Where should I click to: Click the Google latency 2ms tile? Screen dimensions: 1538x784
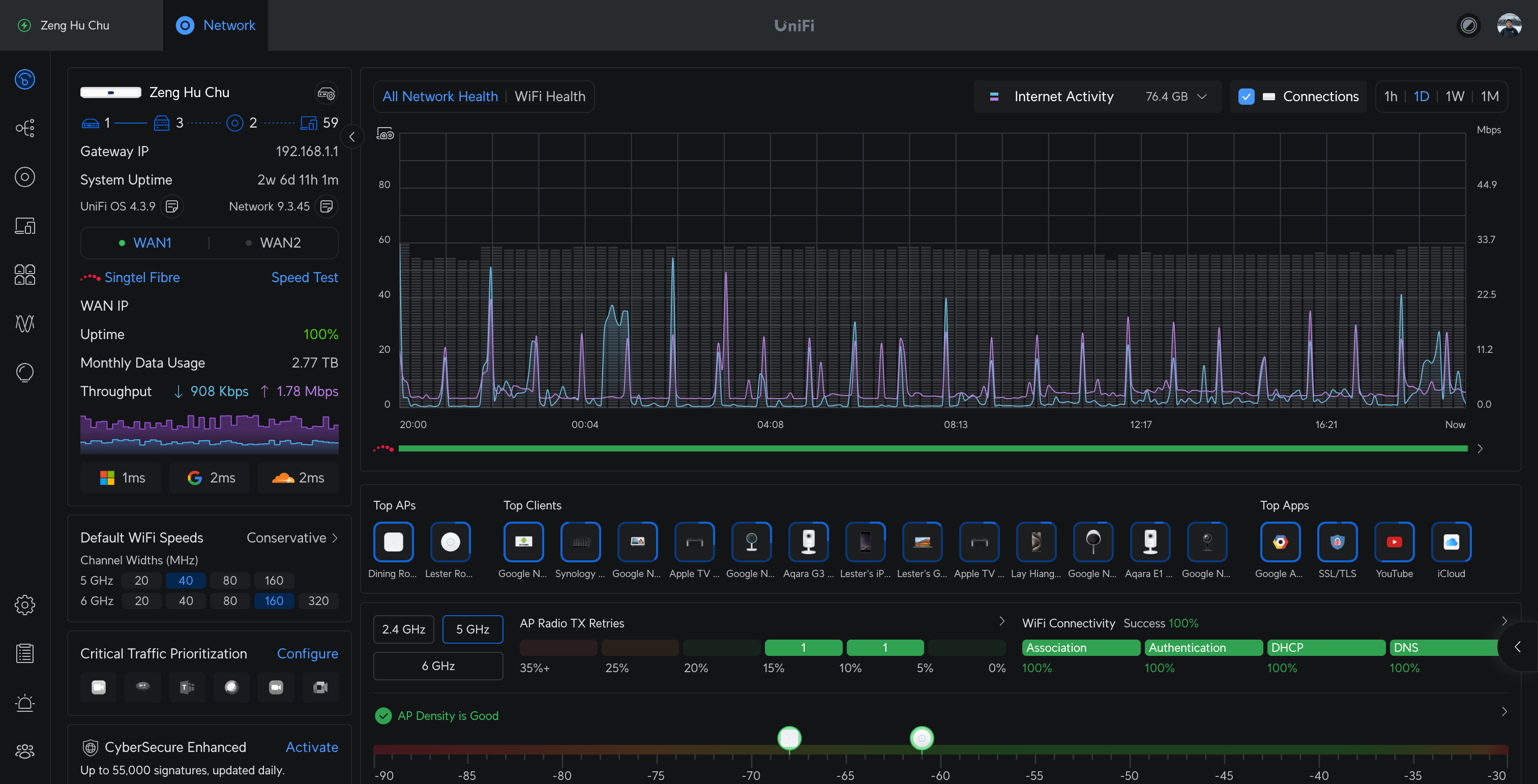click(x=210, y=478)
